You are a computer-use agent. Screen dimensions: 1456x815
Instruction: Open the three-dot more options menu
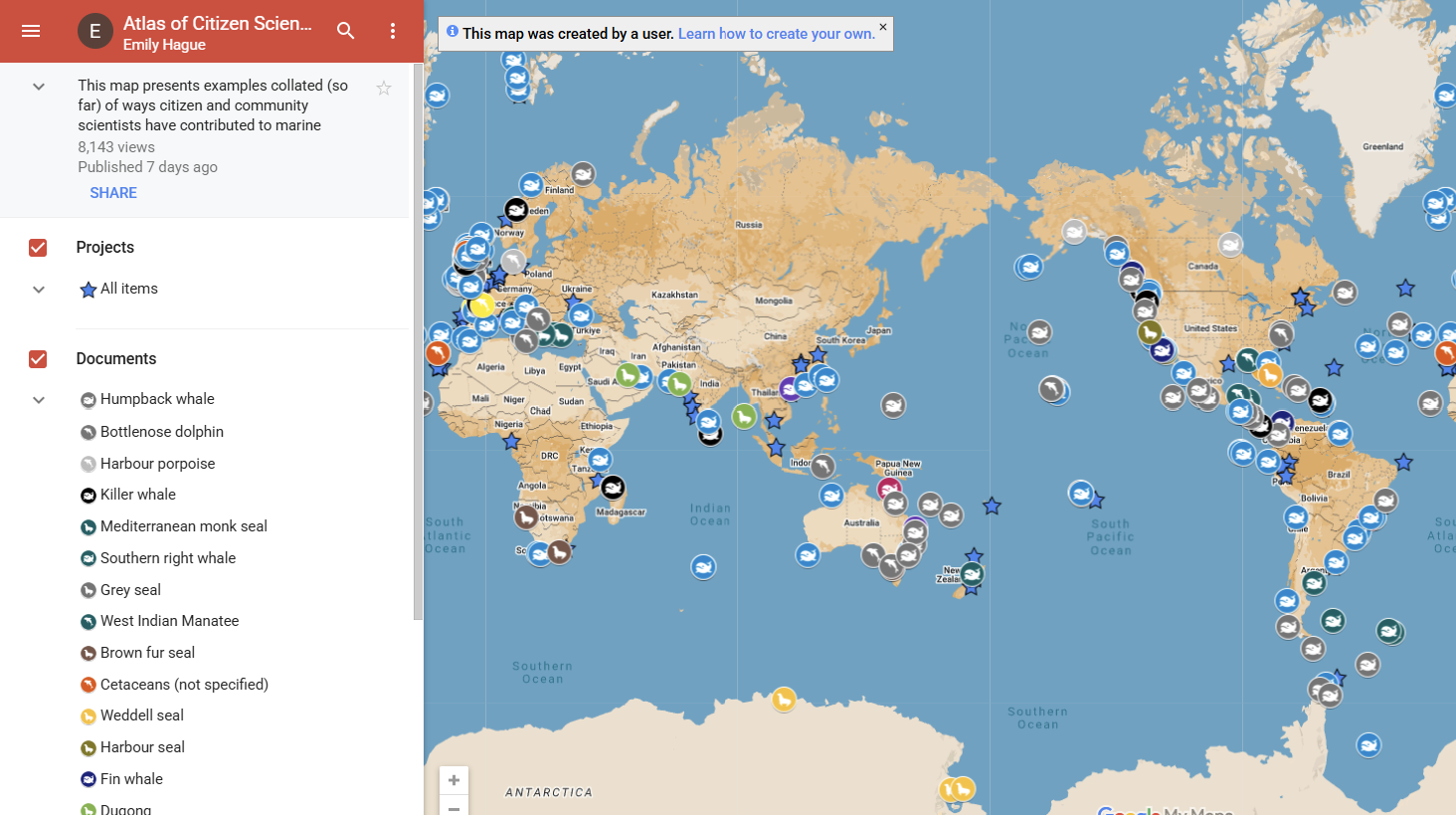393,31
